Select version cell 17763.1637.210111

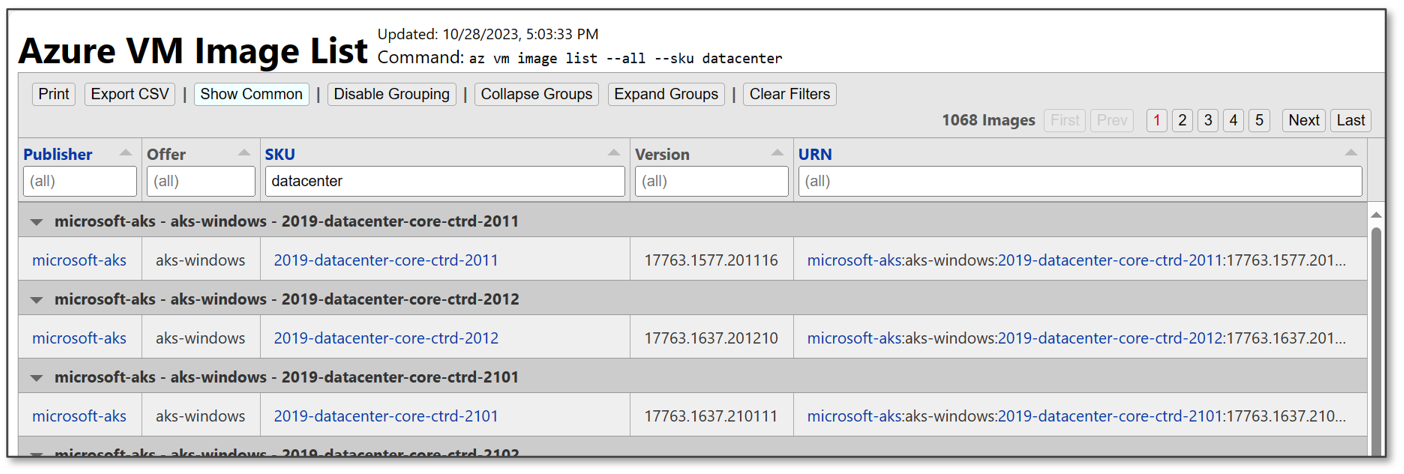point(711,416)
